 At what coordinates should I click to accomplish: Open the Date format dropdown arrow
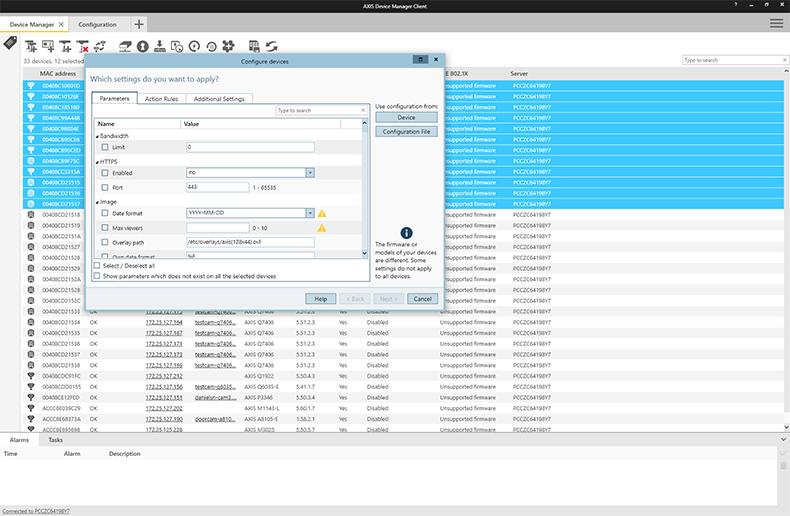(310, 213)
